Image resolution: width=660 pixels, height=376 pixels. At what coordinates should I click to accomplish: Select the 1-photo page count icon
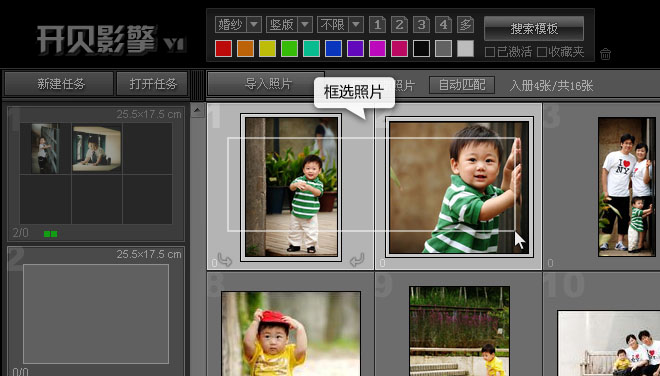pos(377,25)
